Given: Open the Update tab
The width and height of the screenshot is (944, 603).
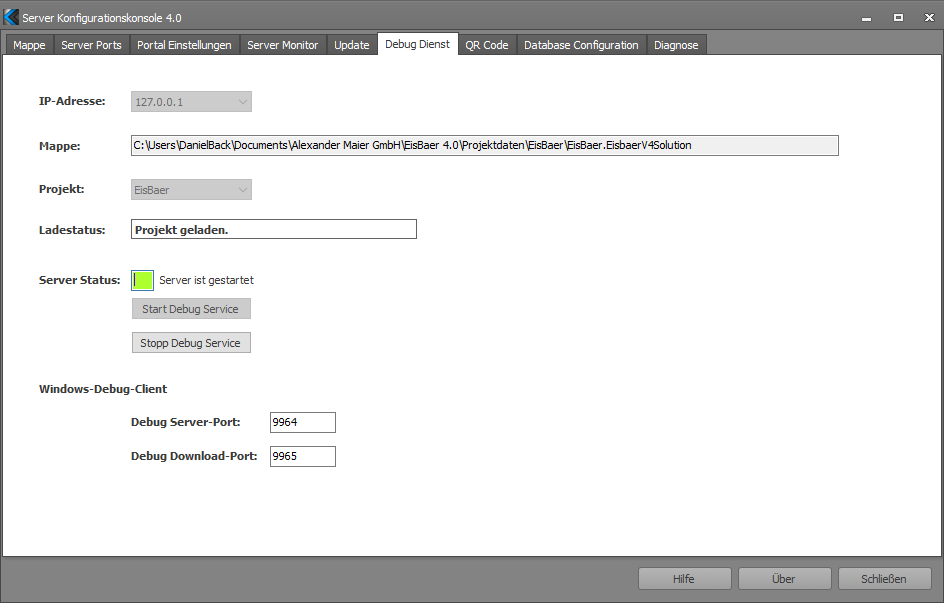Looking at the screenshot, I should 352,45.
